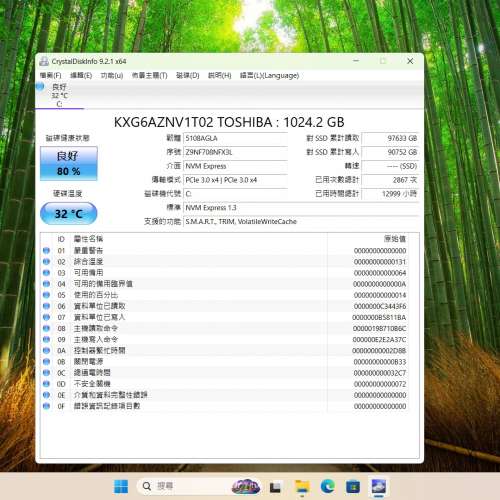Click status dot of attribute row 0E
This screenshot has height=500, width=500.
[x=46, y=395]
